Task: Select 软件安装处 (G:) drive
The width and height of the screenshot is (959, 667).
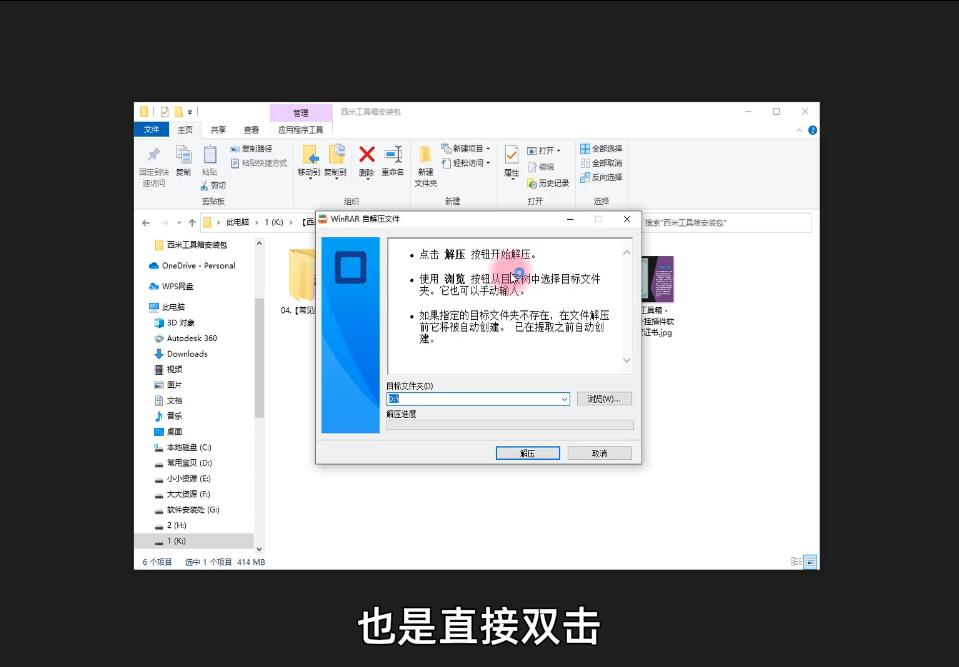Action: click(187, 509)
